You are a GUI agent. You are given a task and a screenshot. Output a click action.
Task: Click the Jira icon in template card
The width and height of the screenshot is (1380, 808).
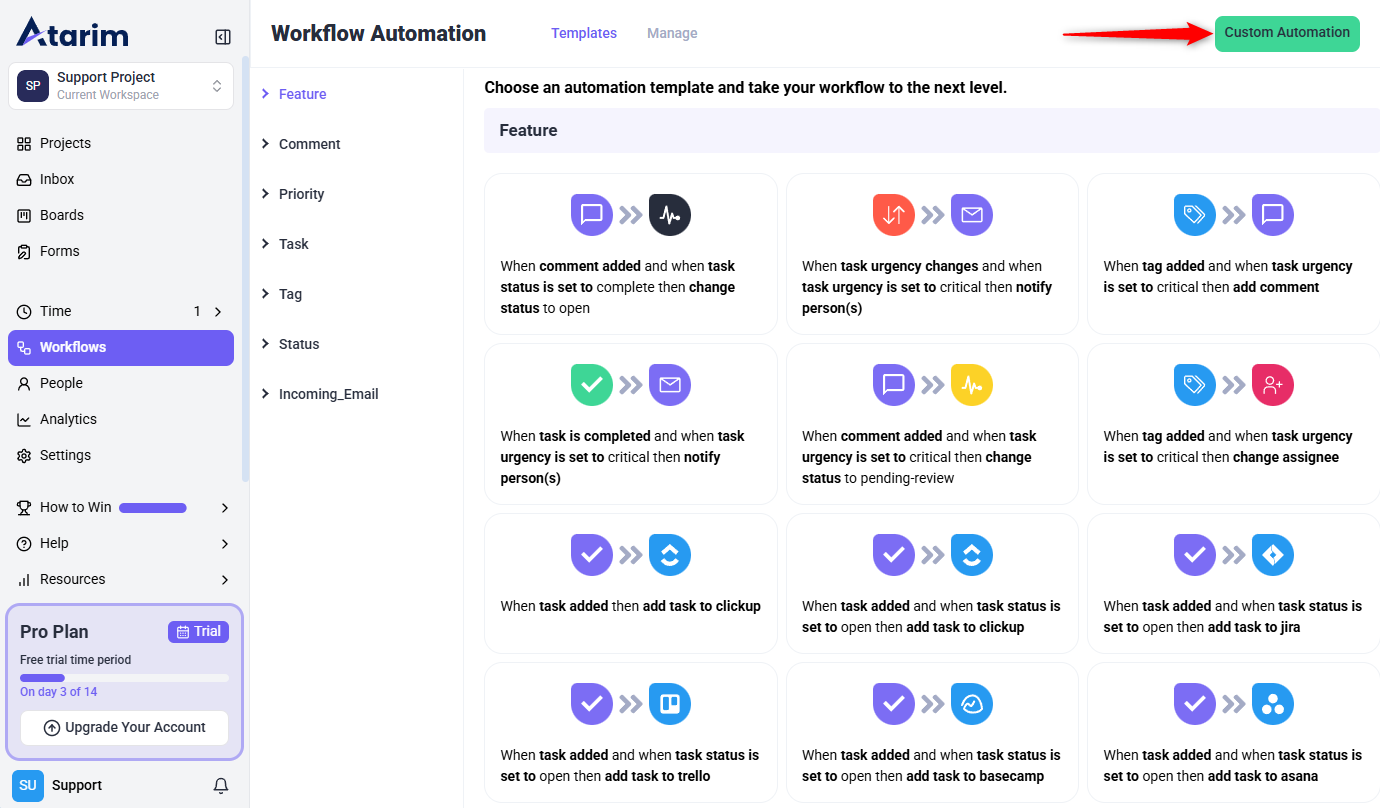tap(1272, 555)
